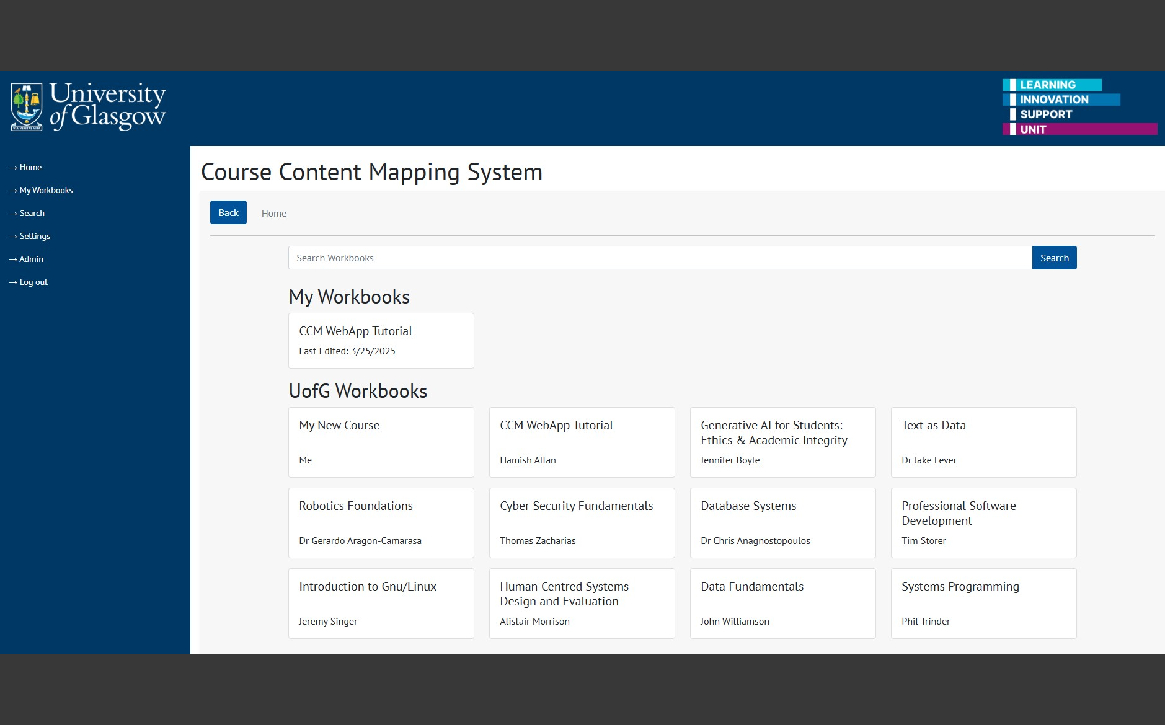Go to My Workbooks in sidebar
Image resolution: width=1165 pixels, height=725 pixels.
pos(45,190)
